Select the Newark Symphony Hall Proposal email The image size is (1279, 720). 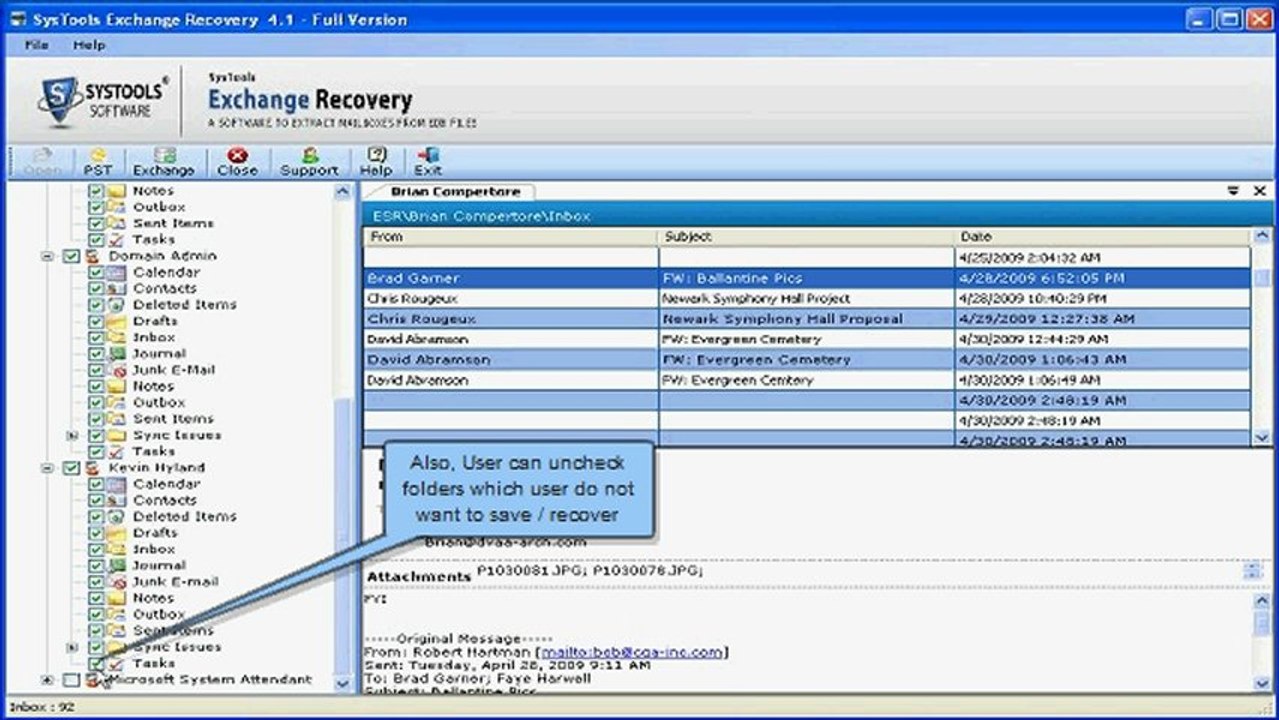coord(807,319)
